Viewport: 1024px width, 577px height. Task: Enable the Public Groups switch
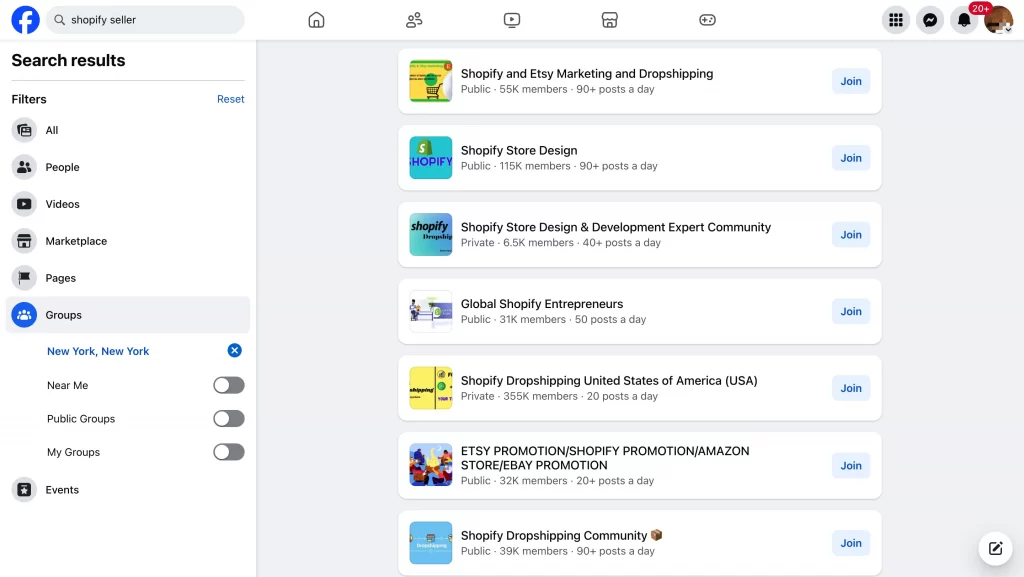pos(229,418)
